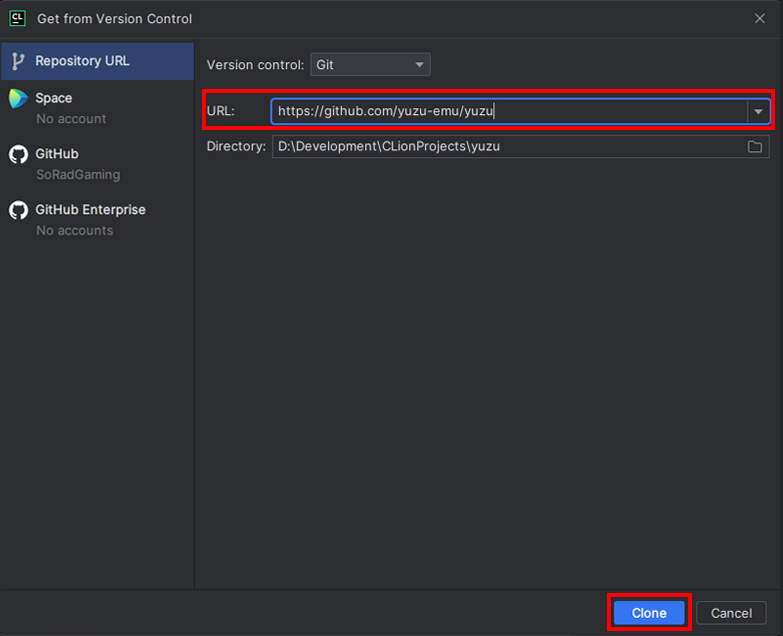Cancel the clone dialog
The height and width of the screenshot is (636, 783).
tap(731, 613)
